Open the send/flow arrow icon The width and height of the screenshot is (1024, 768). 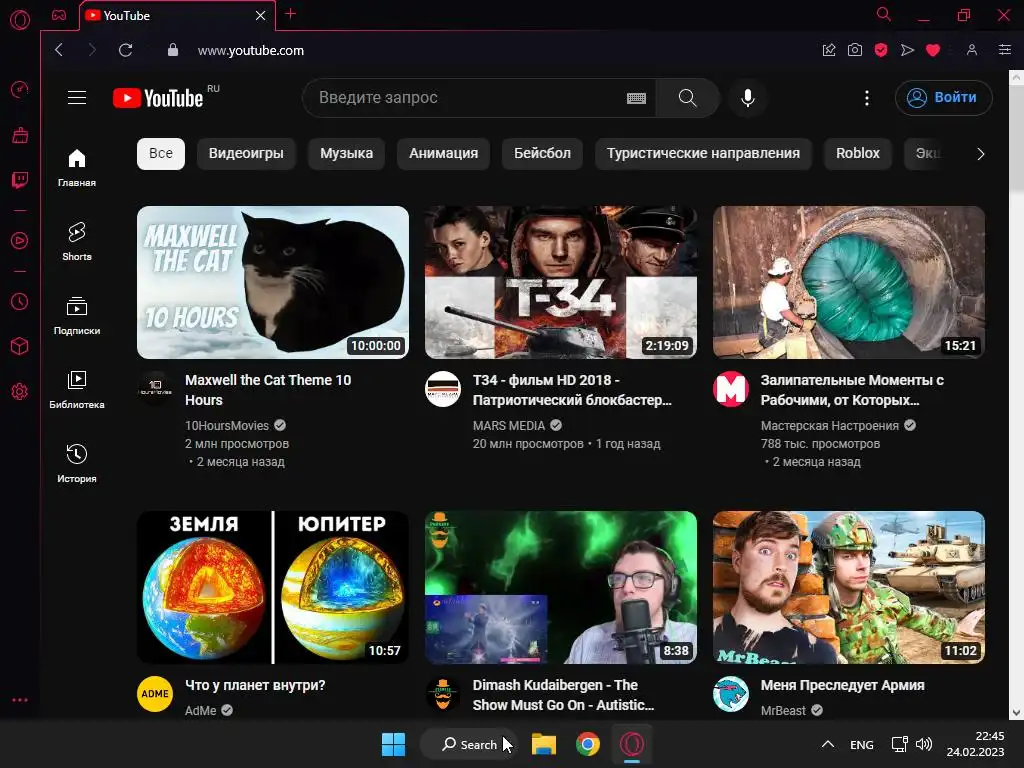click(x=907, y=50)
